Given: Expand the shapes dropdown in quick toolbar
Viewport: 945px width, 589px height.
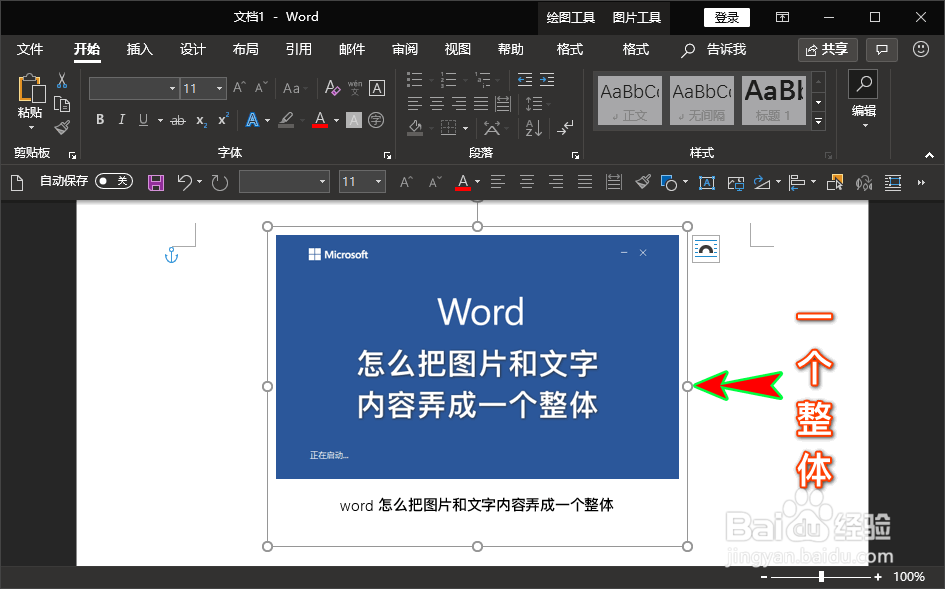Looking at the screenshot, I should click(x=685, y=182).
